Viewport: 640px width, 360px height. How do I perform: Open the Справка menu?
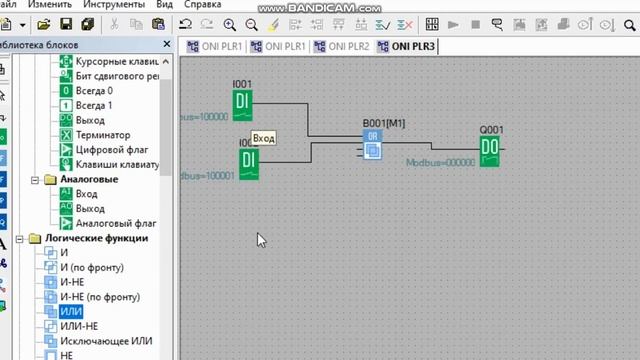202,4
